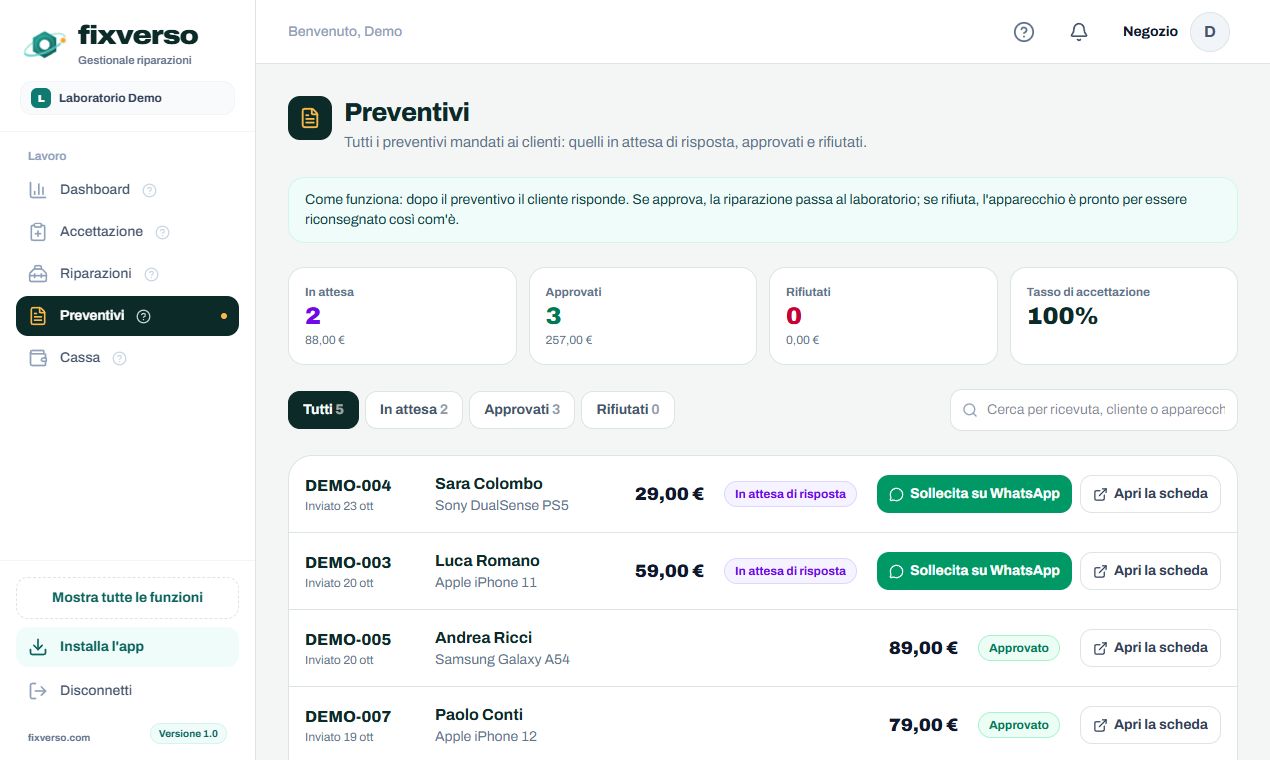Open the help question mark in the header
The height and width of the screenshot is (760, 1270).
tap(1023, 32)
